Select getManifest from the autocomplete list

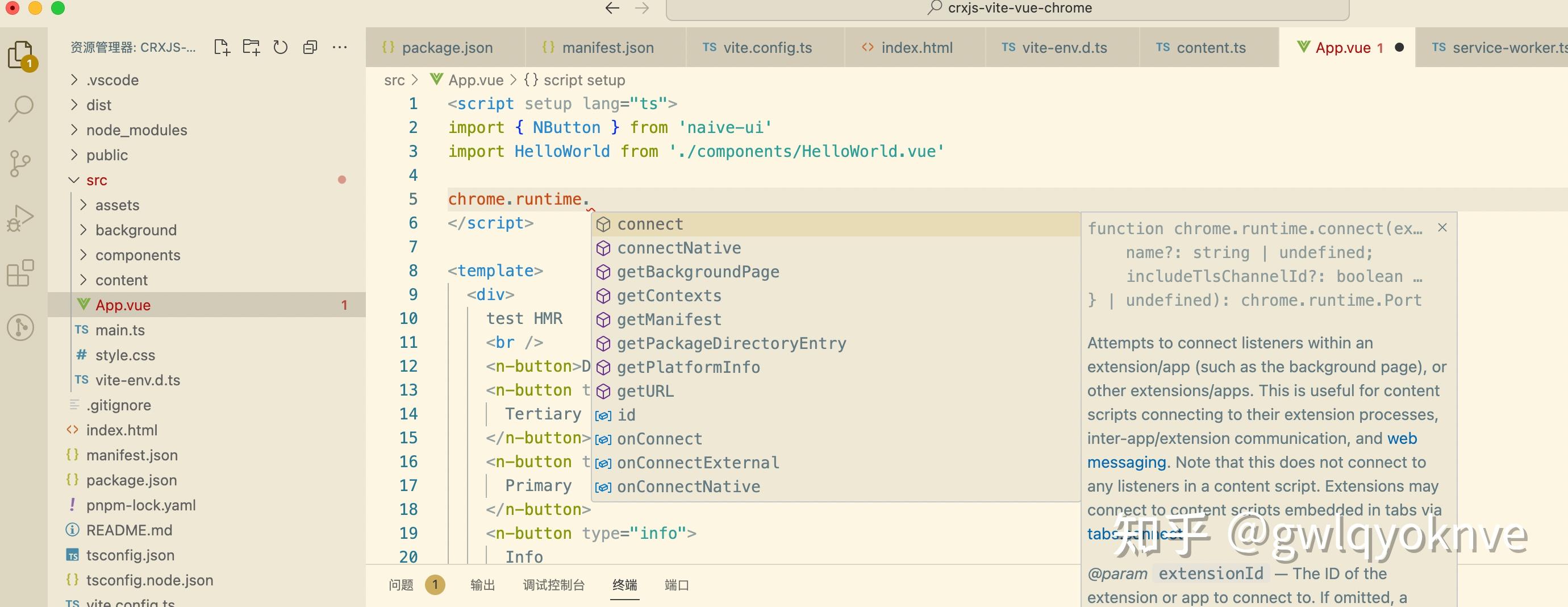point(669,319)
